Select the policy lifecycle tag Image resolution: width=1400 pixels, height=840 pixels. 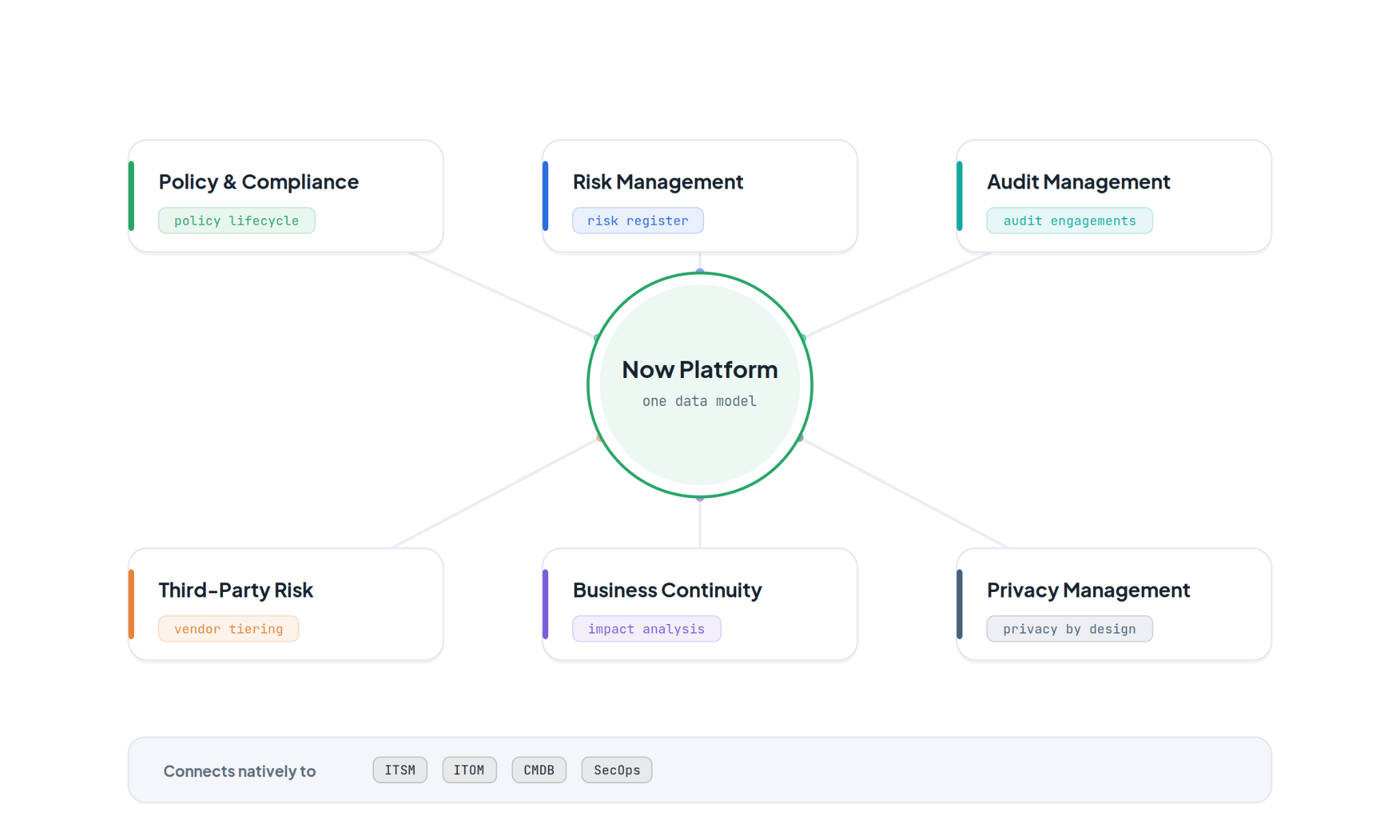tap(237, 221)
